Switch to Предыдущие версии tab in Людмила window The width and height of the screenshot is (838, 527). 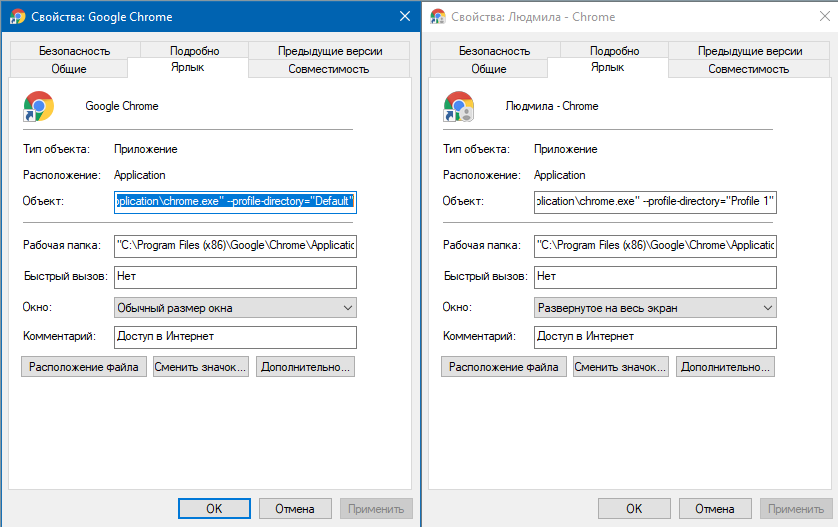750,51
